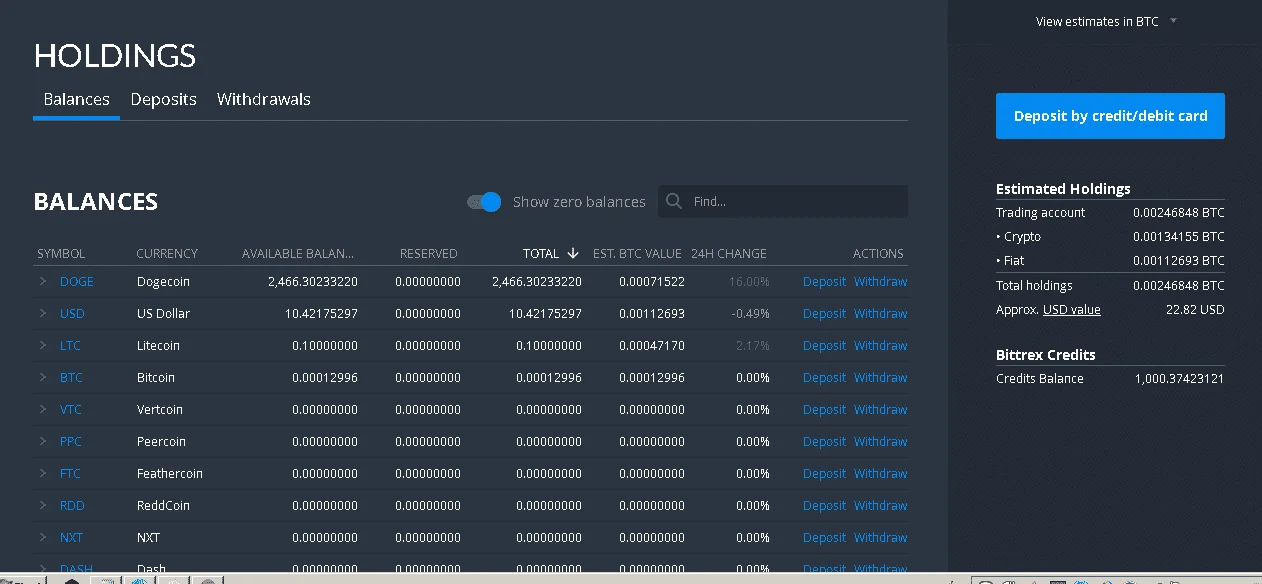The width and height of the screenshot is (1262, 584).
Task: Click the Fiat 0.00112693 BTC value
Action: click(x=1179, y=261)
